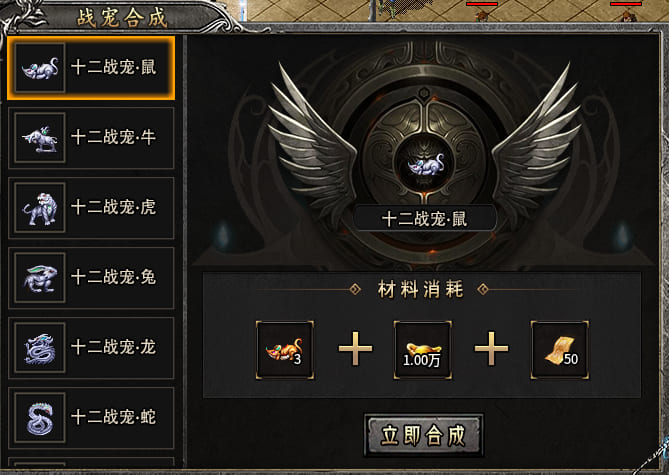The height and width of the screenshot is (475, 669).
Task: Select the snake pet icon
Action: pyautogui.click(x=40, y=418)
